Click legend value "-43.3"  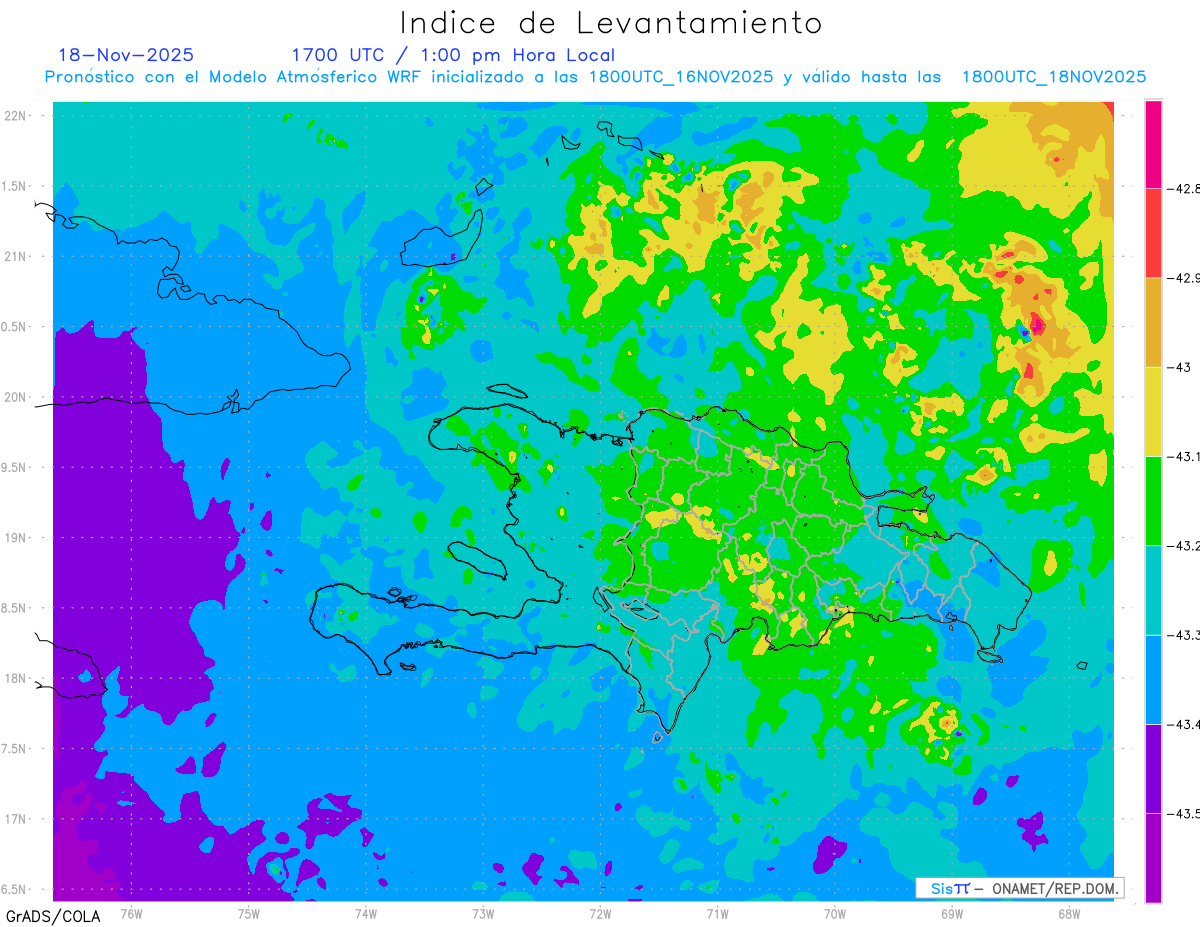(x=1183, y=635)
